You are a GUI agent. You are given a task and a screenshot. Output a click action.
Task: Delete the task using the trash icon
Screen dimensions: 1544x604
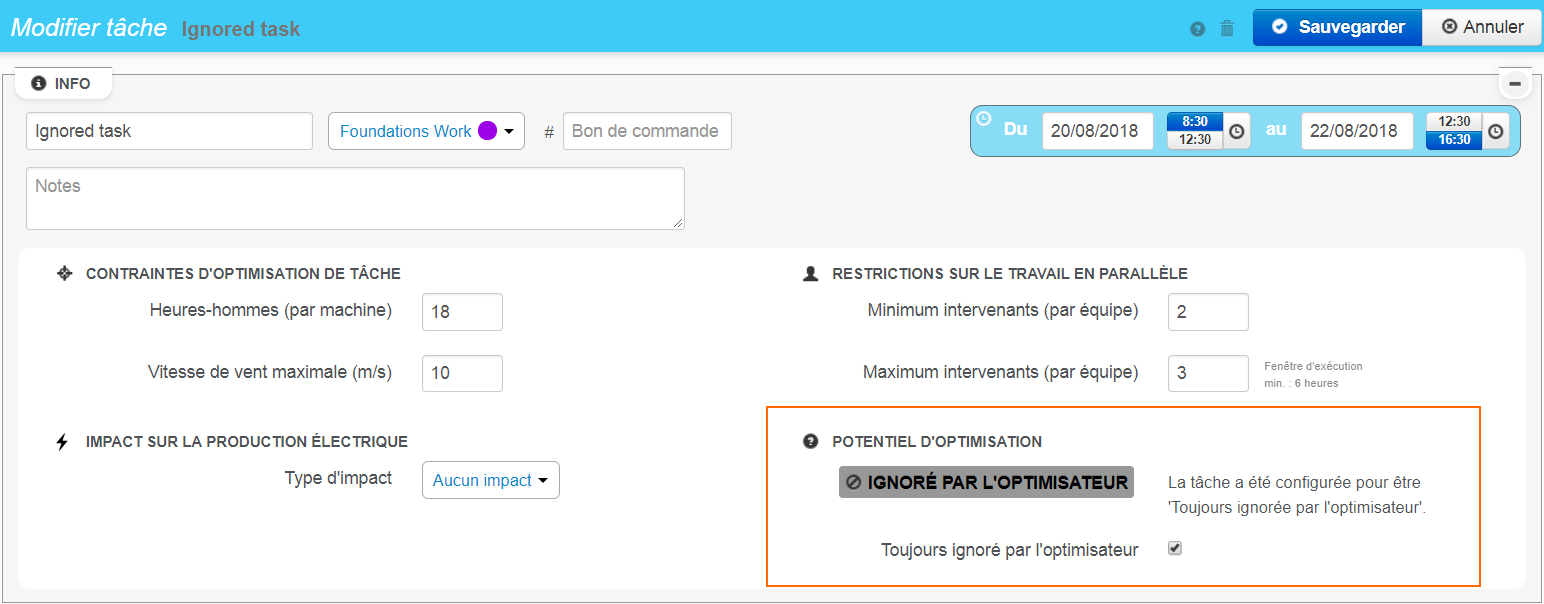1227,28
